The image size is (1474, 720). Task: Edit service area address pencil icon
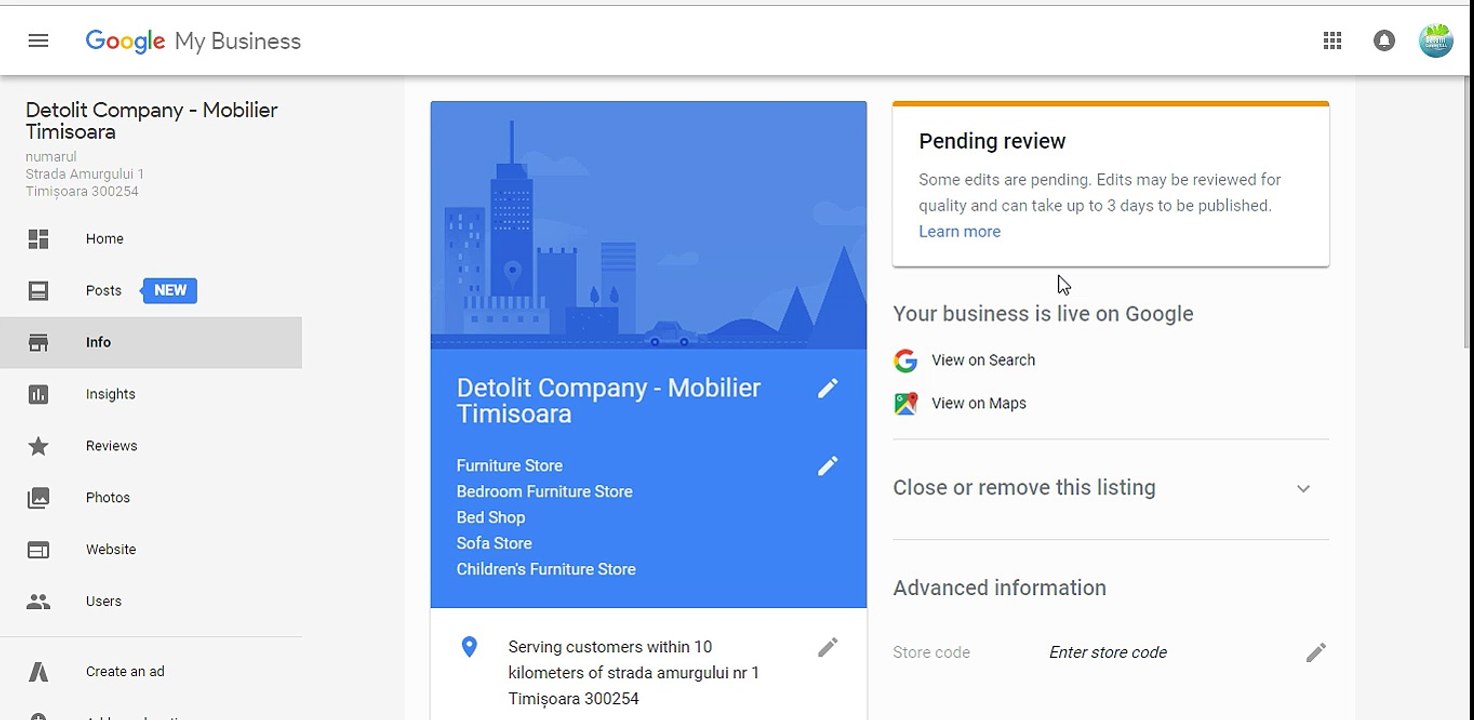pos(827,648)
